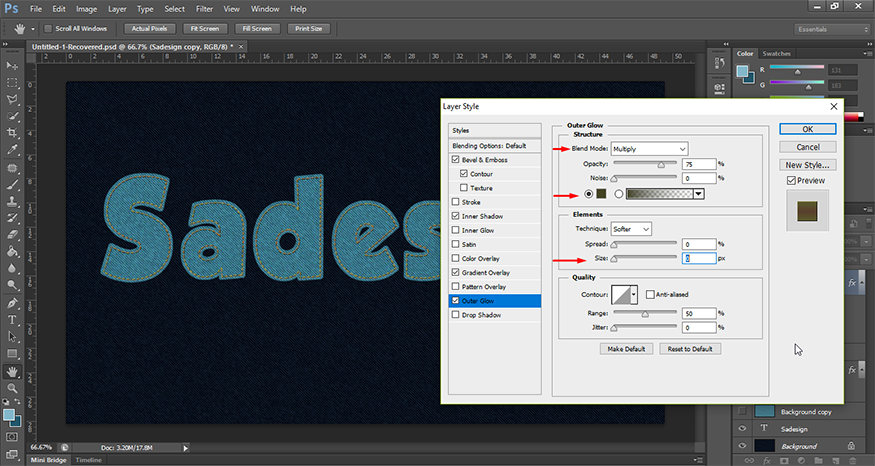Expand the status bar info arrow
This screenshot has width=875, height=466.
point(186,448)
